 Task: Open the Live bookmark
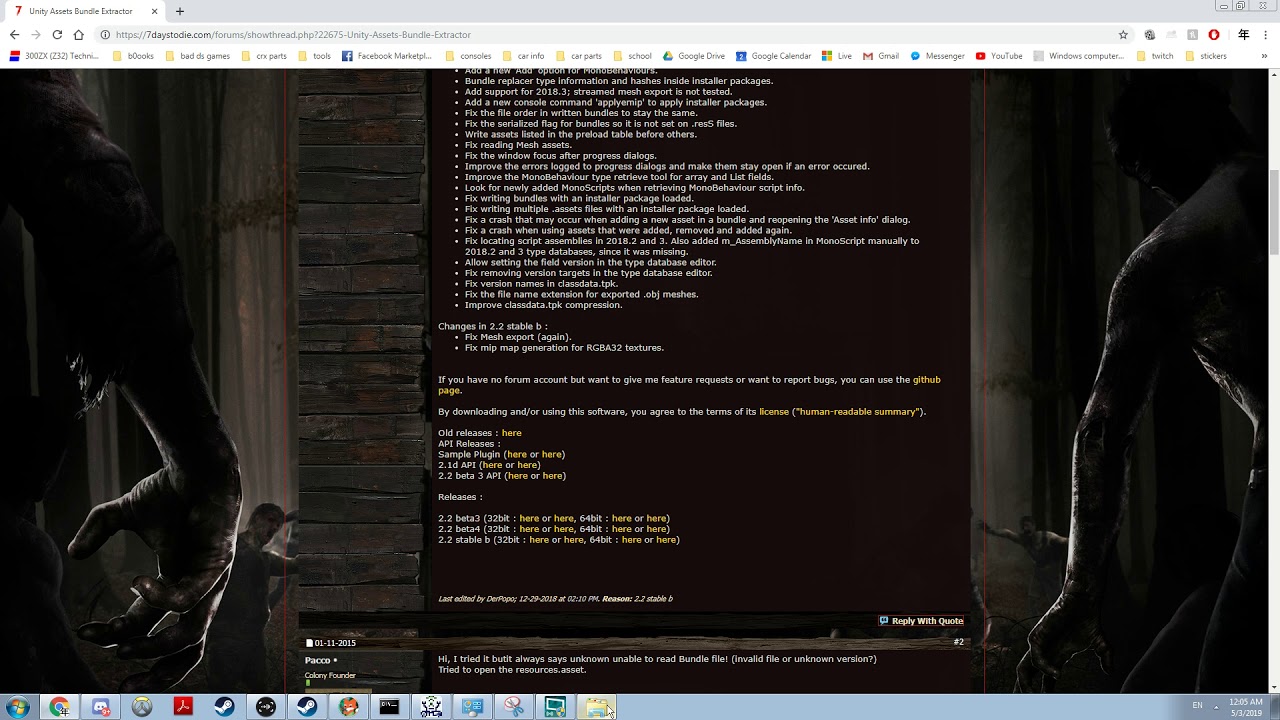click(837, 56)
